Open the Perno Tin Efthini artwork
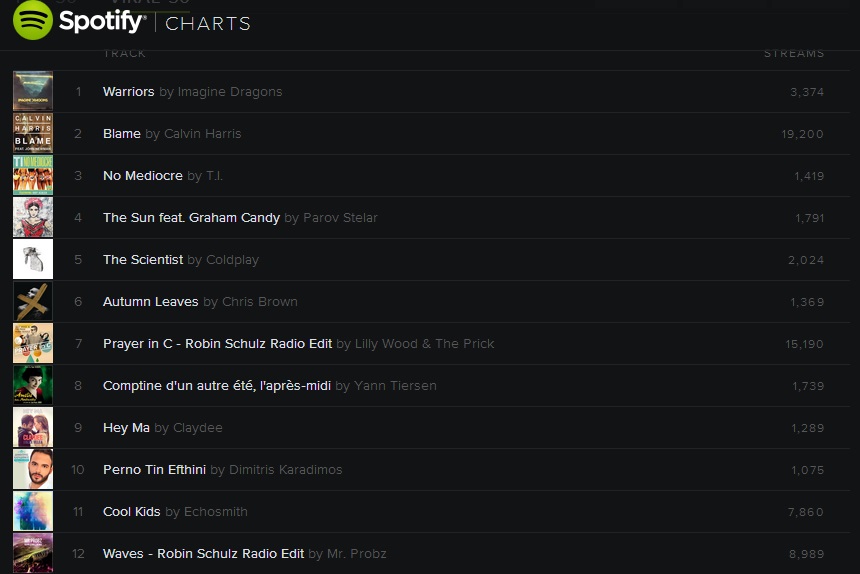 pyautogui.click(x=33, y=469)
